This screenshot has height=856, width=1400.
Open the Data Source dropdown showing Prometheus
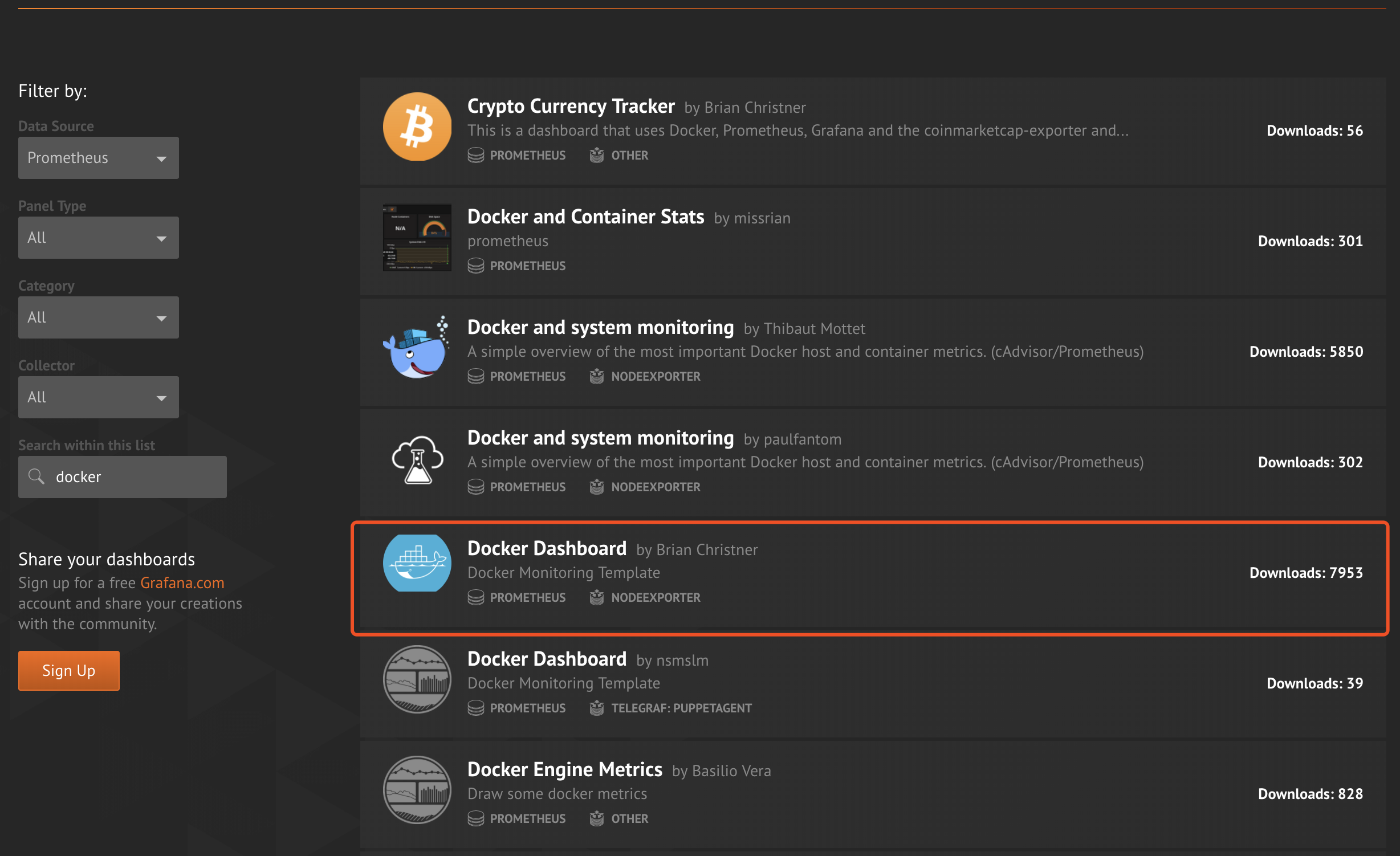click(x=99, y=158)
